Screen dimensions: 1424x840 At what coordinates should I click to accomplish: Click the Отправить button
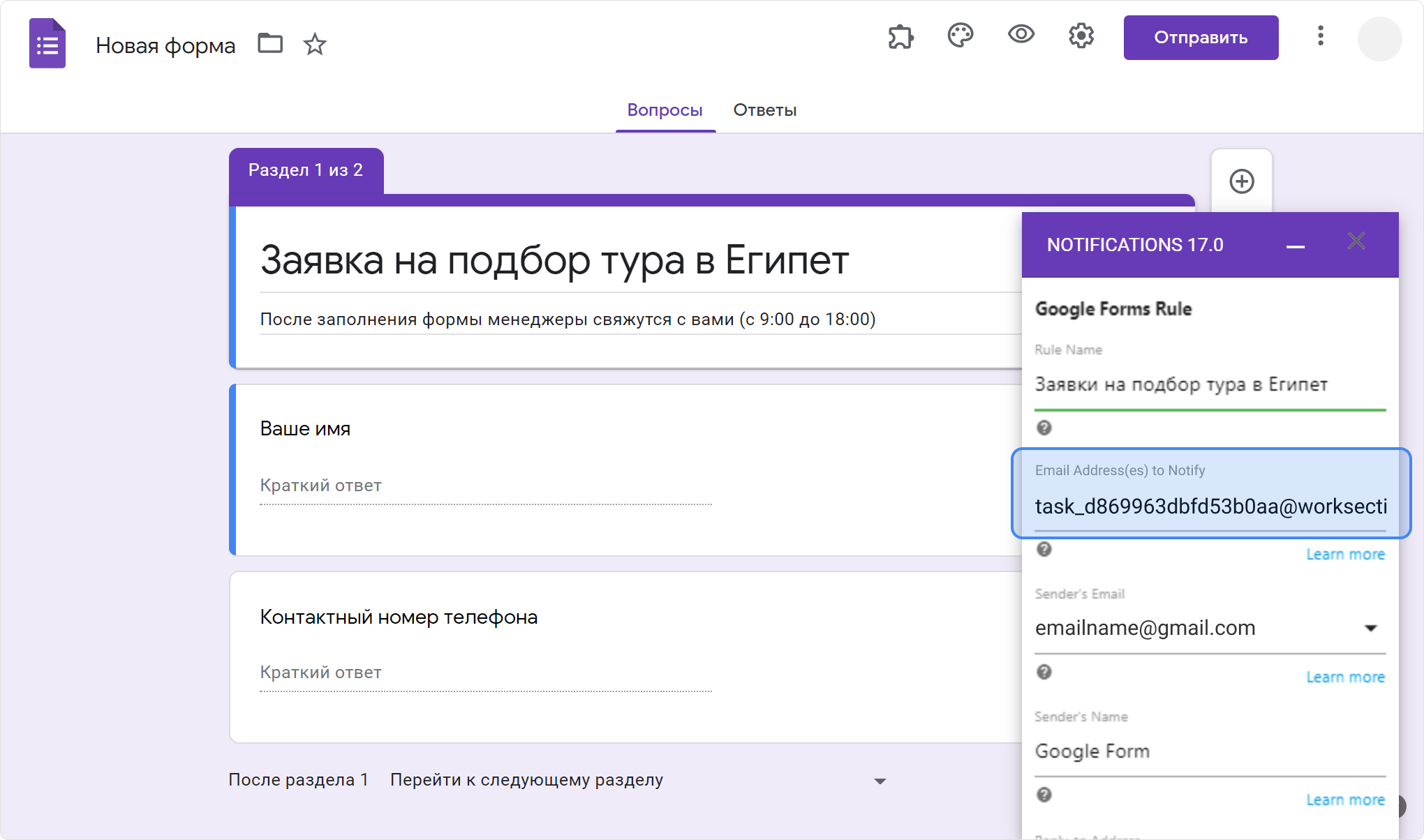pyautogui.click(x=1200, y=37)
